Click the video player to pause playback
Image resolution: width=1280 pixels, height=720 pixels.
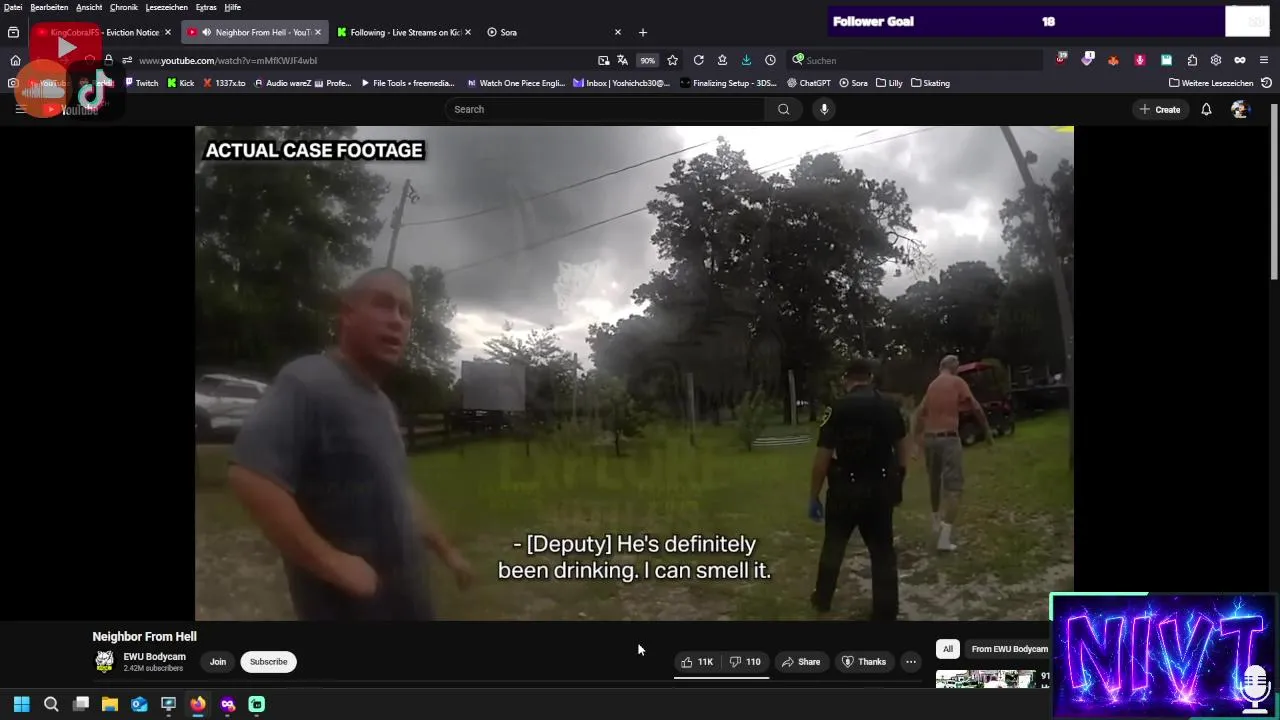[634, 373]
